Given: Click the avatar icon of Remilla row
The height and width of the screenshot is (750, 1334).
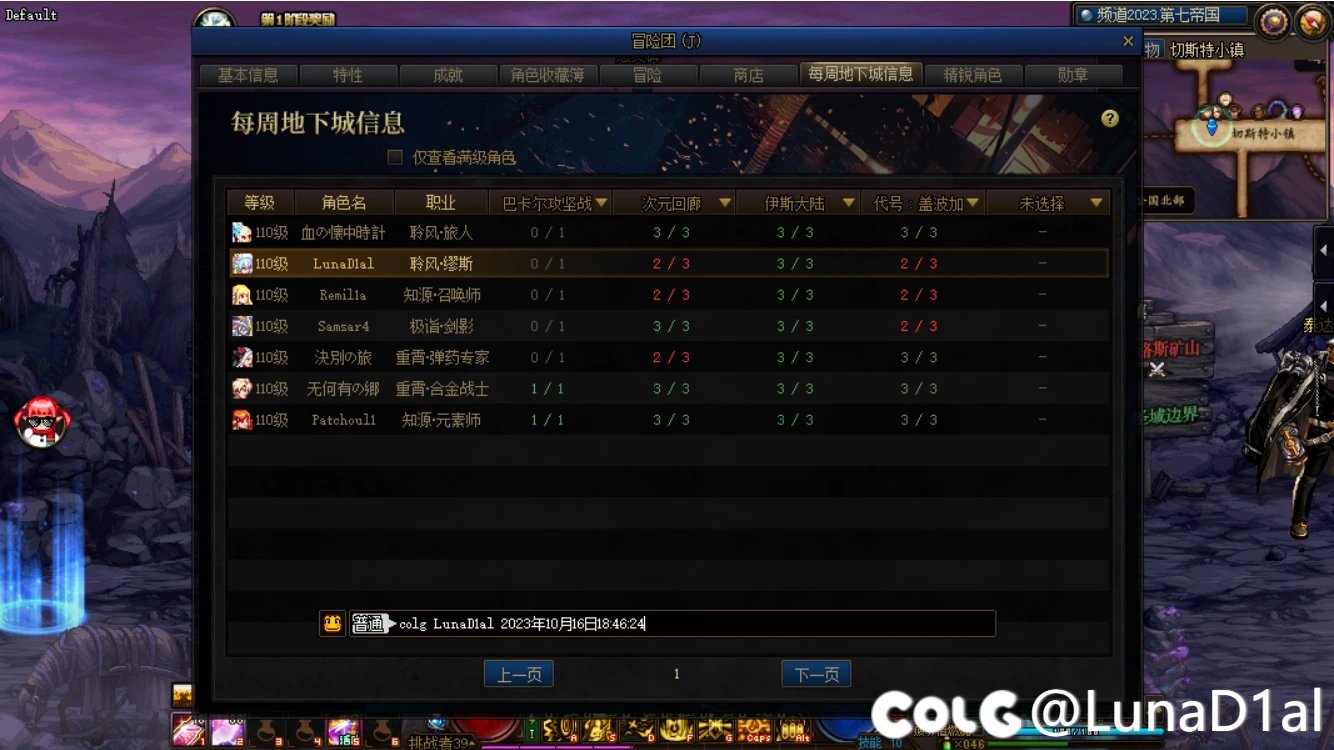Looking at the screenshot, I should point(242,295).
